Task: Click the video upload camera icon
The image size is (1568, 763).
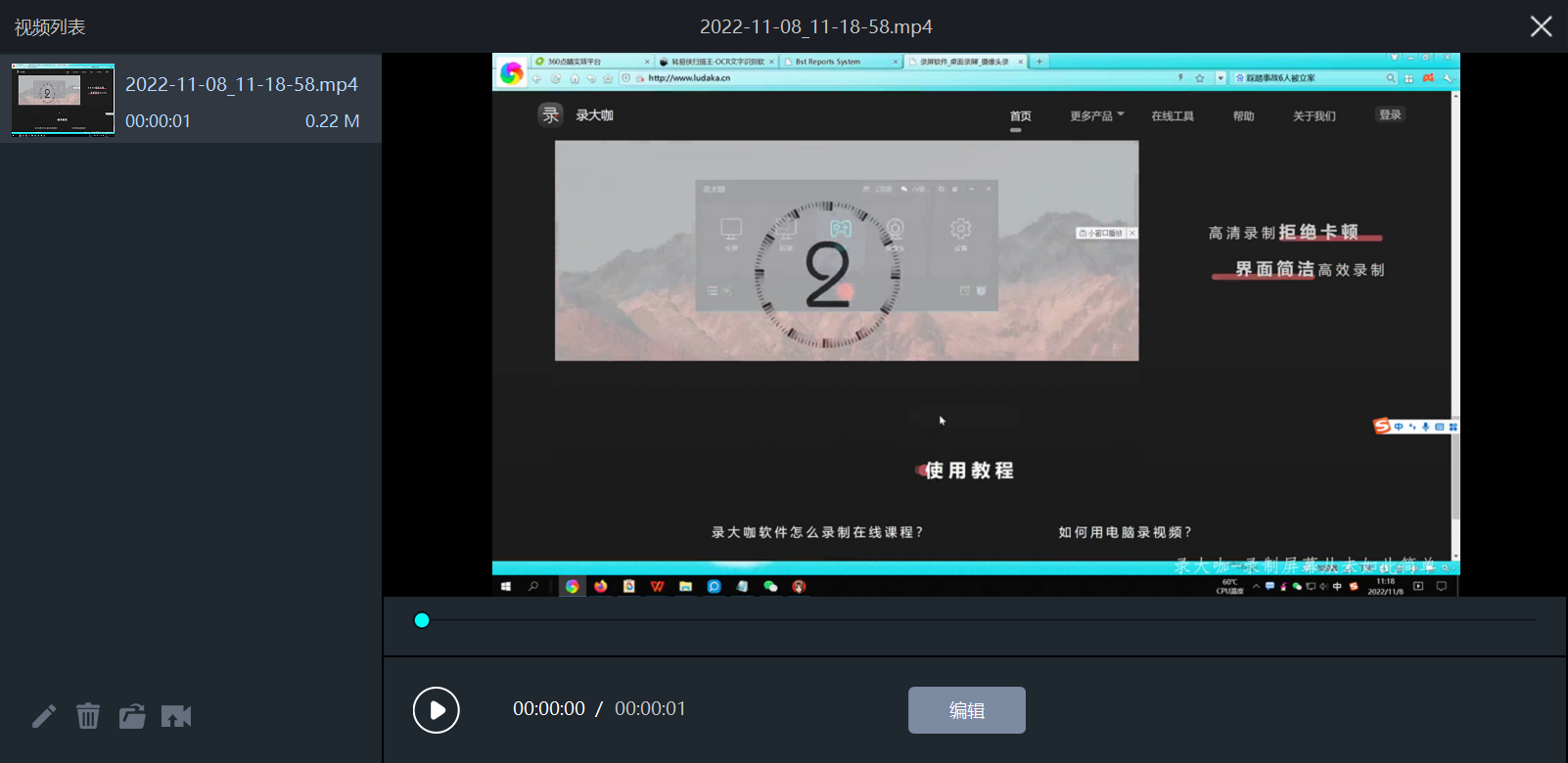Action: click(x=176, y=716)
